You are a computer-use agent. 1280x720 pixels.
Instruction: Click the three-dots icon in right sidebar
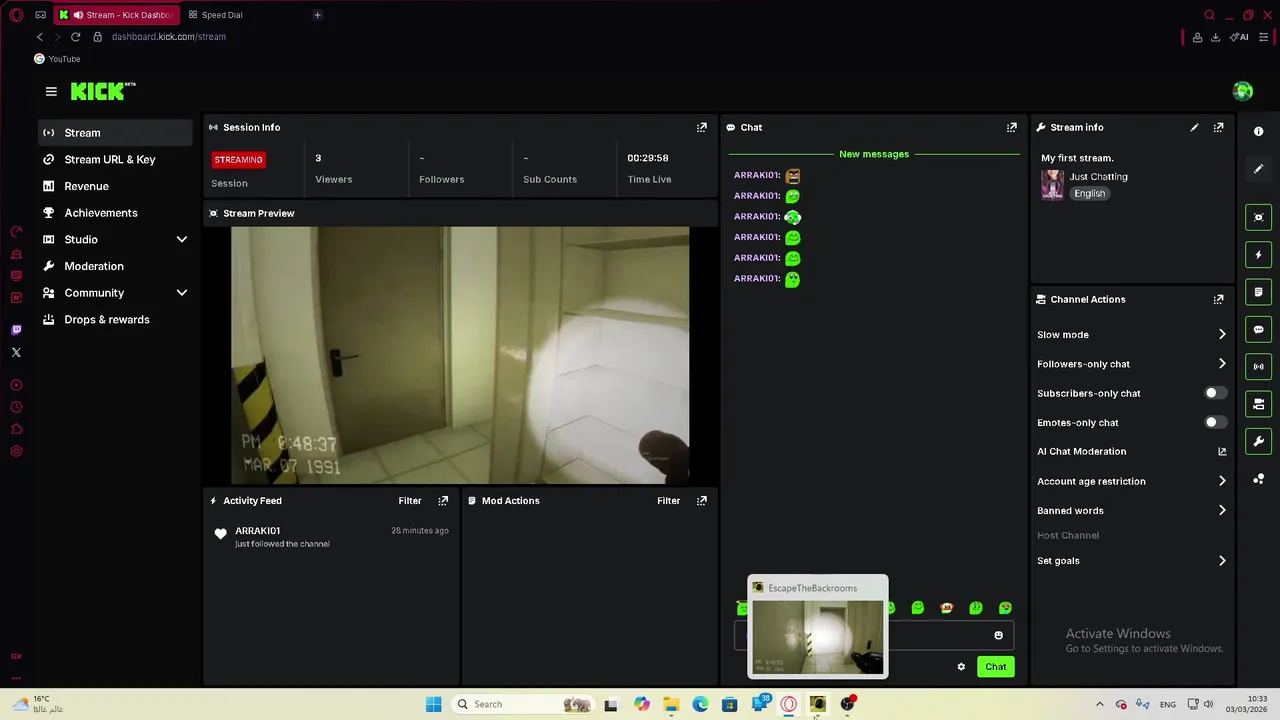(x=1259, y=479)
